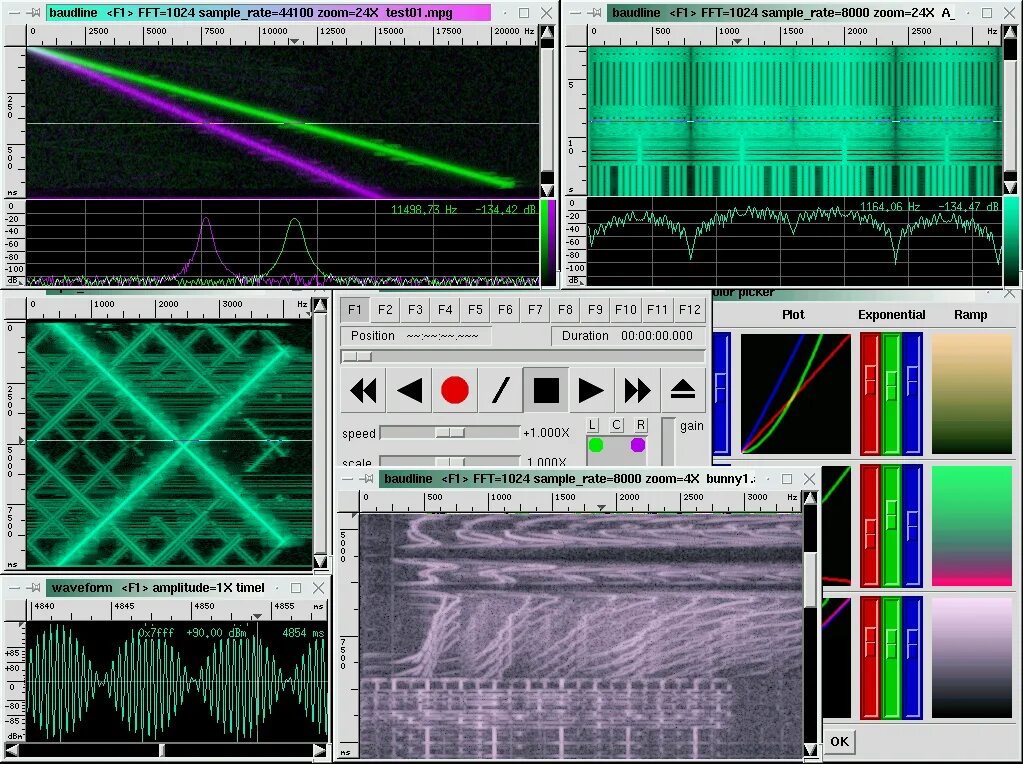Viewport: 1023px width, 764px height.
Task: Click the slash pause button
Action: (x=500, y=391)
